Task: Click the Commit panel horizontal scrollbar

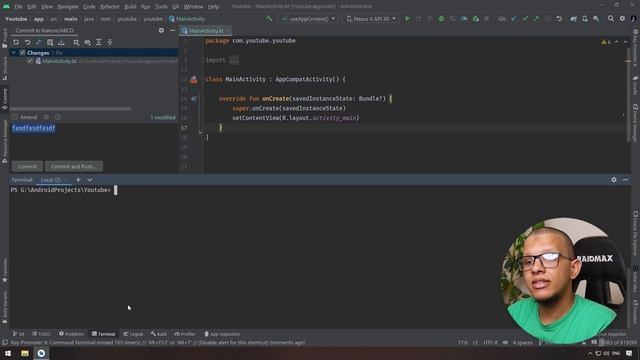Action: [x=71, y=109]
